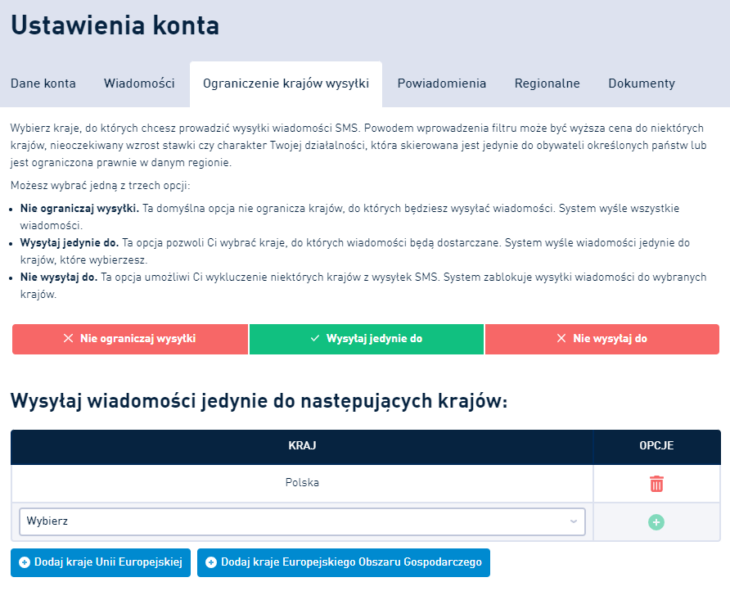Click bold text Nie ograniczaj wysyłki. in list
This screenshot has width=730, height=591.
[80, 209]
